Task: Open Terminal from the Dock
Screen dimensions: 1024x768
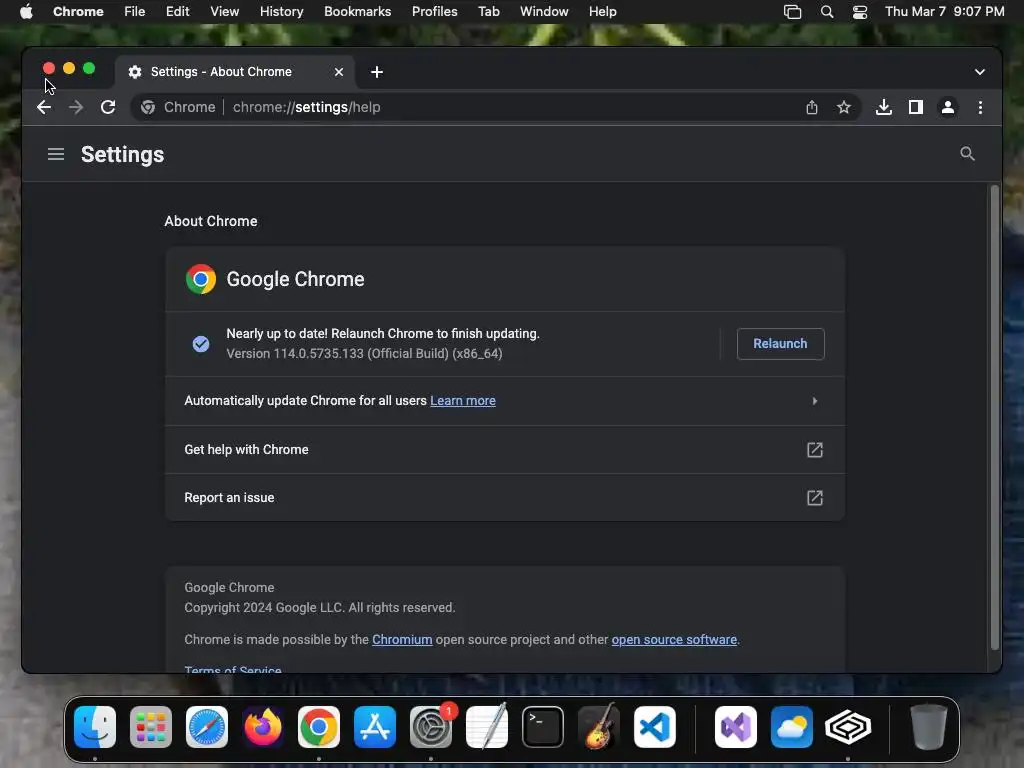Action: (543, 727)
